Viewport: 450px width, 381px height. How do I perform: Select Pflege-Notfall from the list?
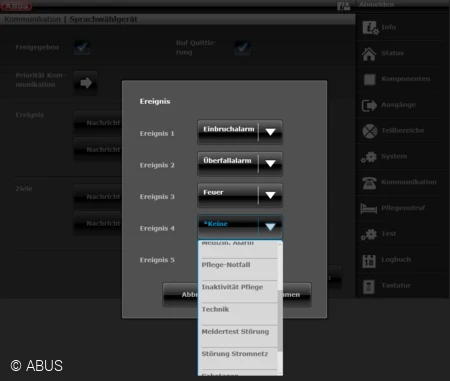pyautogui.click(x=238, y=269)
